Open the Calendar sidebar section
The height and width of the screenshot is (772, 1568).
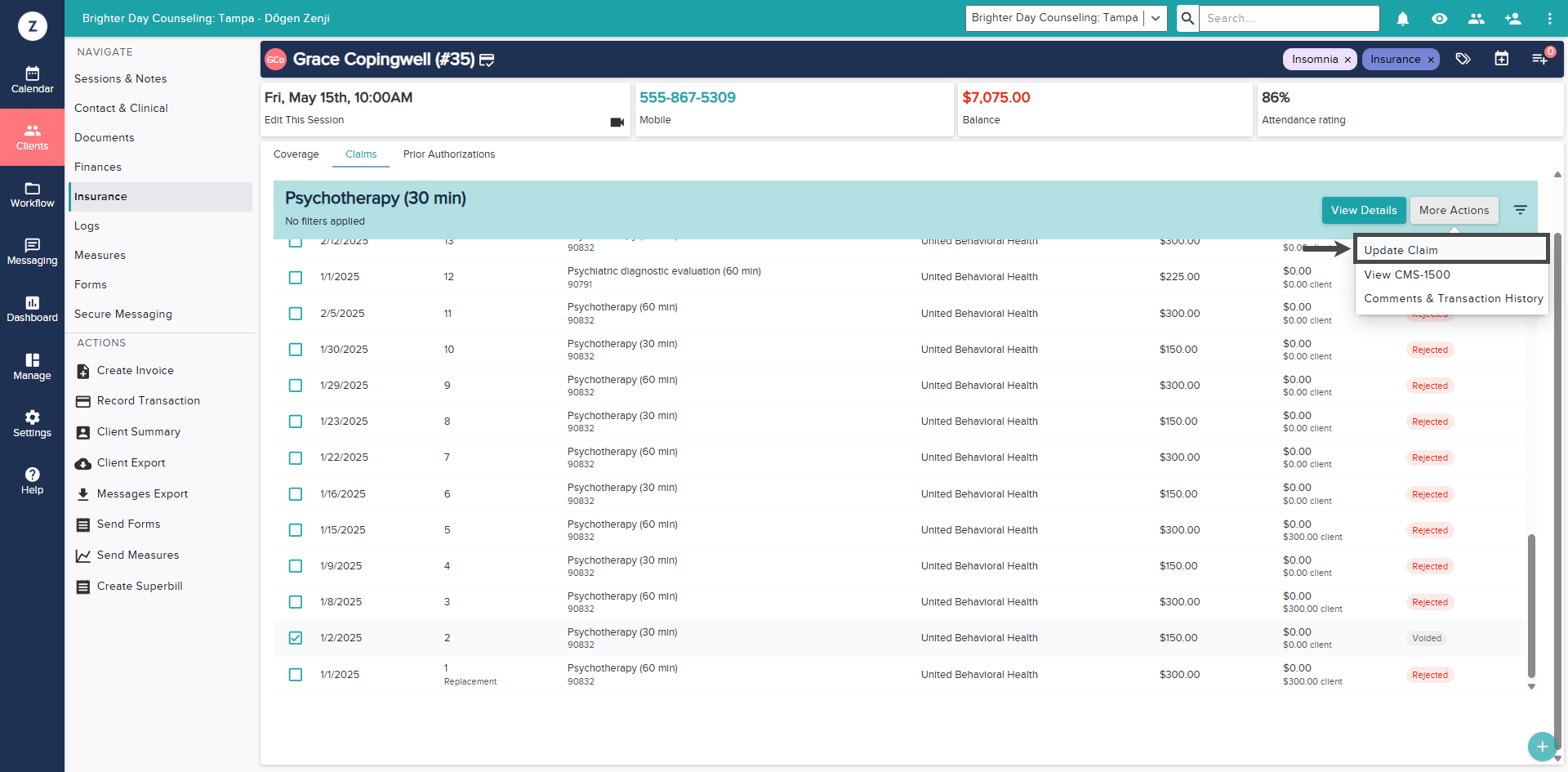[32, 80]
